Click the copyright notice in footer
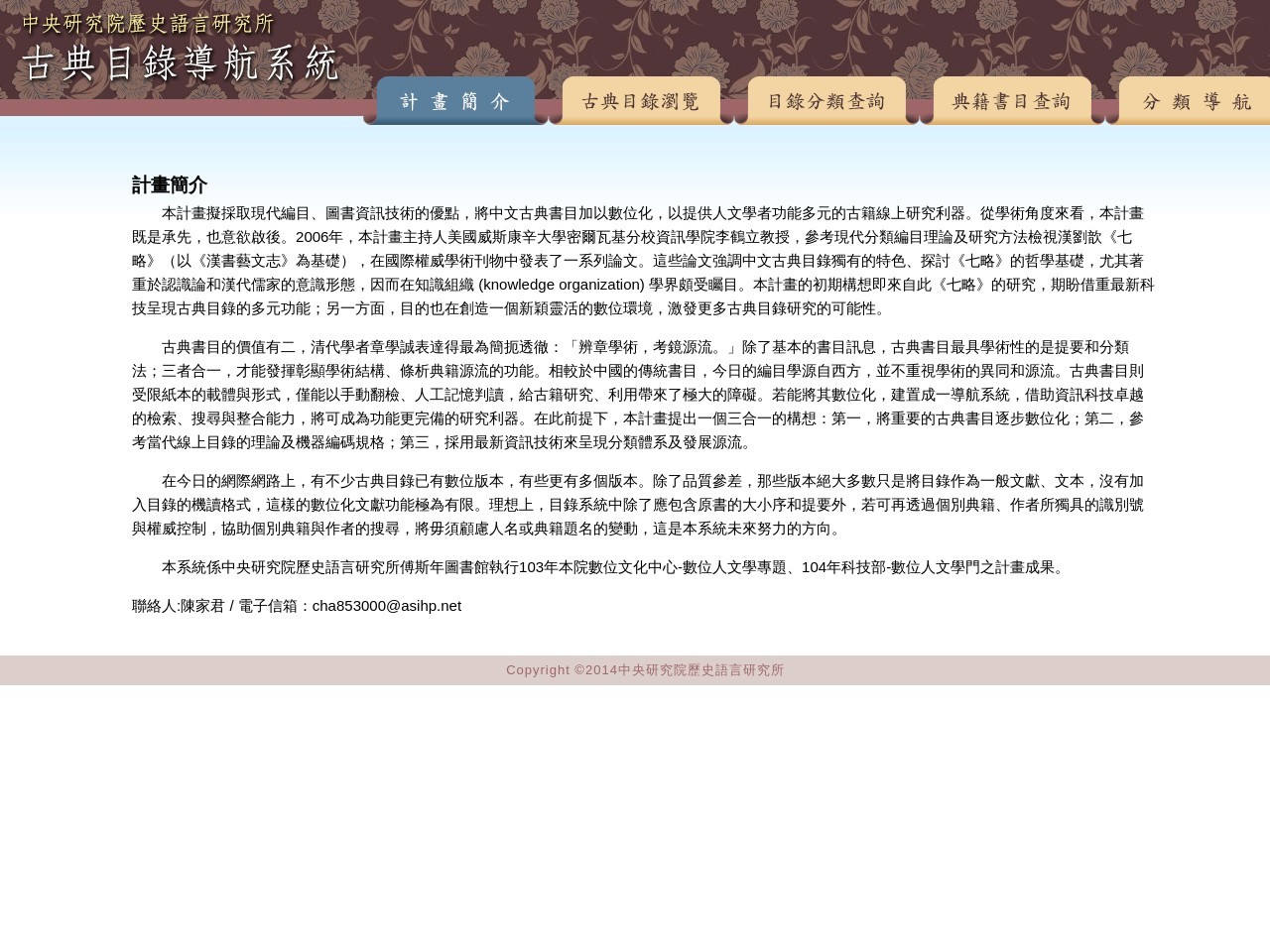The image size is (1270, 952). (x=645, y=669)
